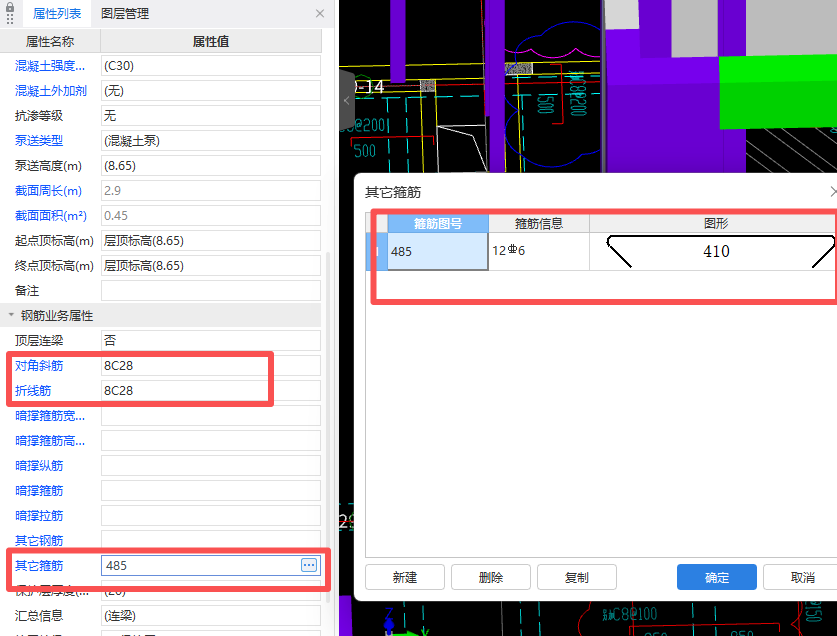Click the 箍筋图号 column header in dialog
This screenshot has height=636, width=837.
coord(438,224)
